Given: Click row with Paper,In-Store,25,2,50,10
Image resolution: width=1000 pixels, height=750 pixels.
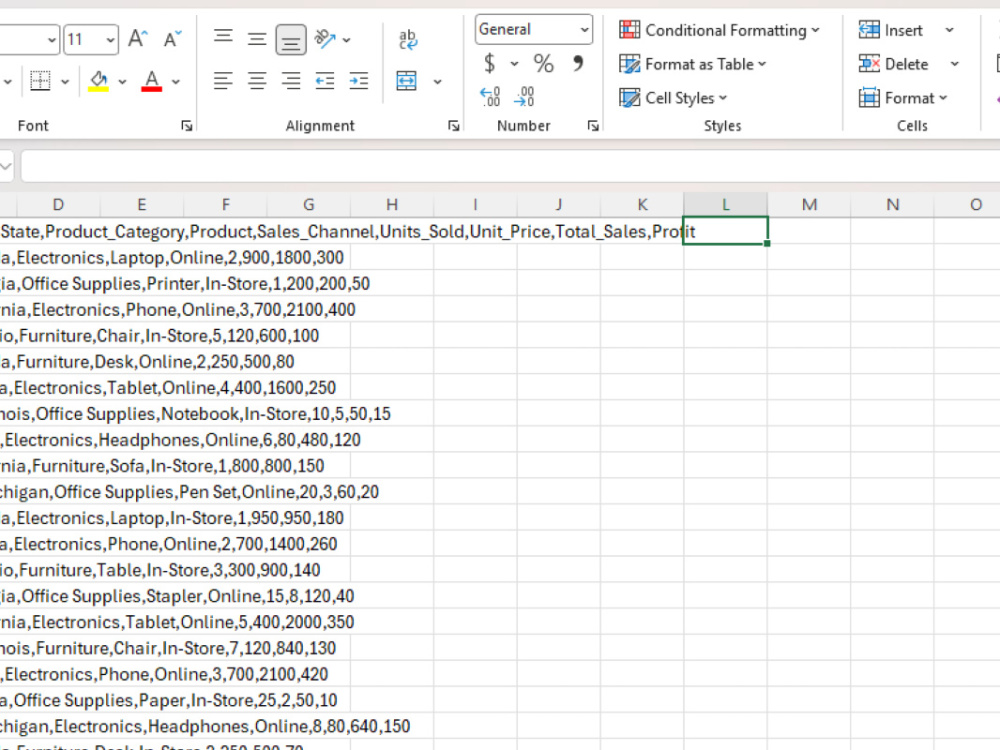Looking at the screenshot, I should pyautogui.click(x=168, y=700).
